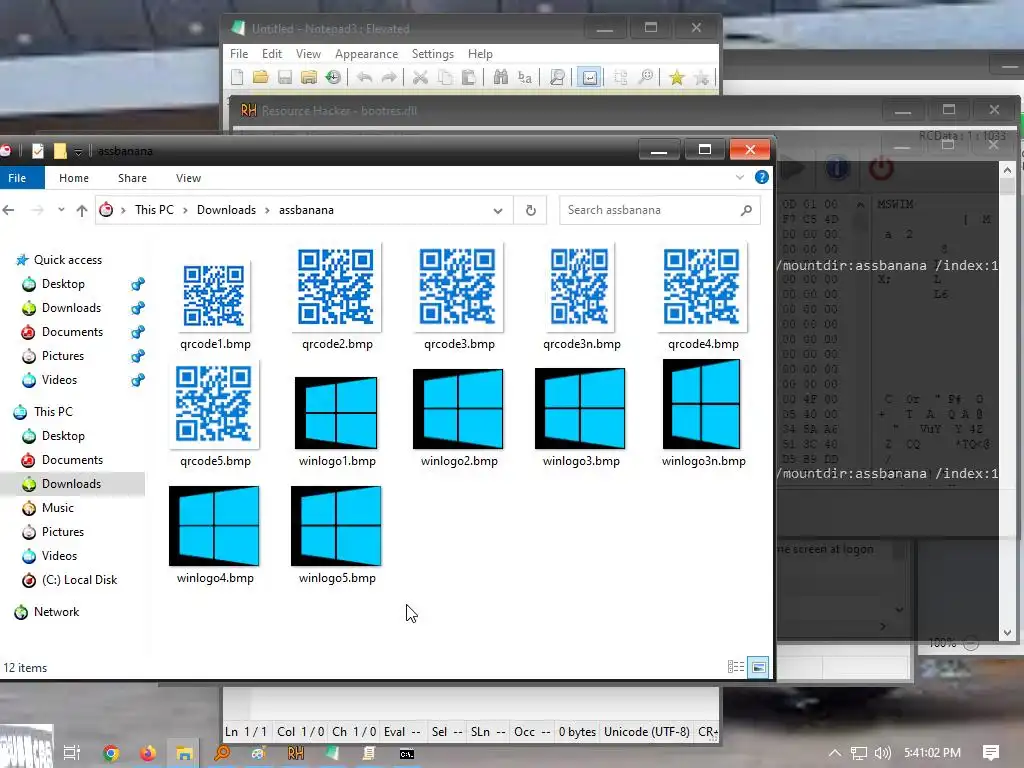
Task: Open Explorer help question mark icon
Action: (761, 177)
